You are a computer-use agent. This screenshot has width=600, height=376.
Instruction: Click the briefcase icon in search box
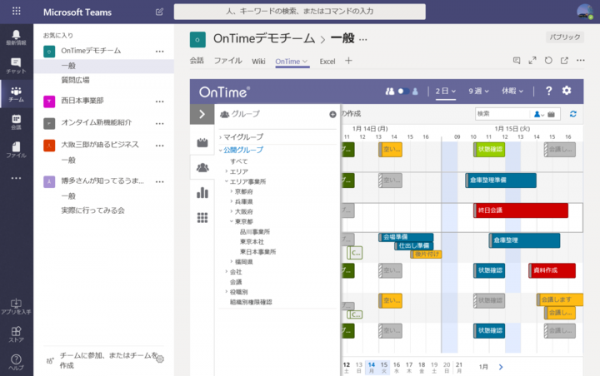coord(551,114)
